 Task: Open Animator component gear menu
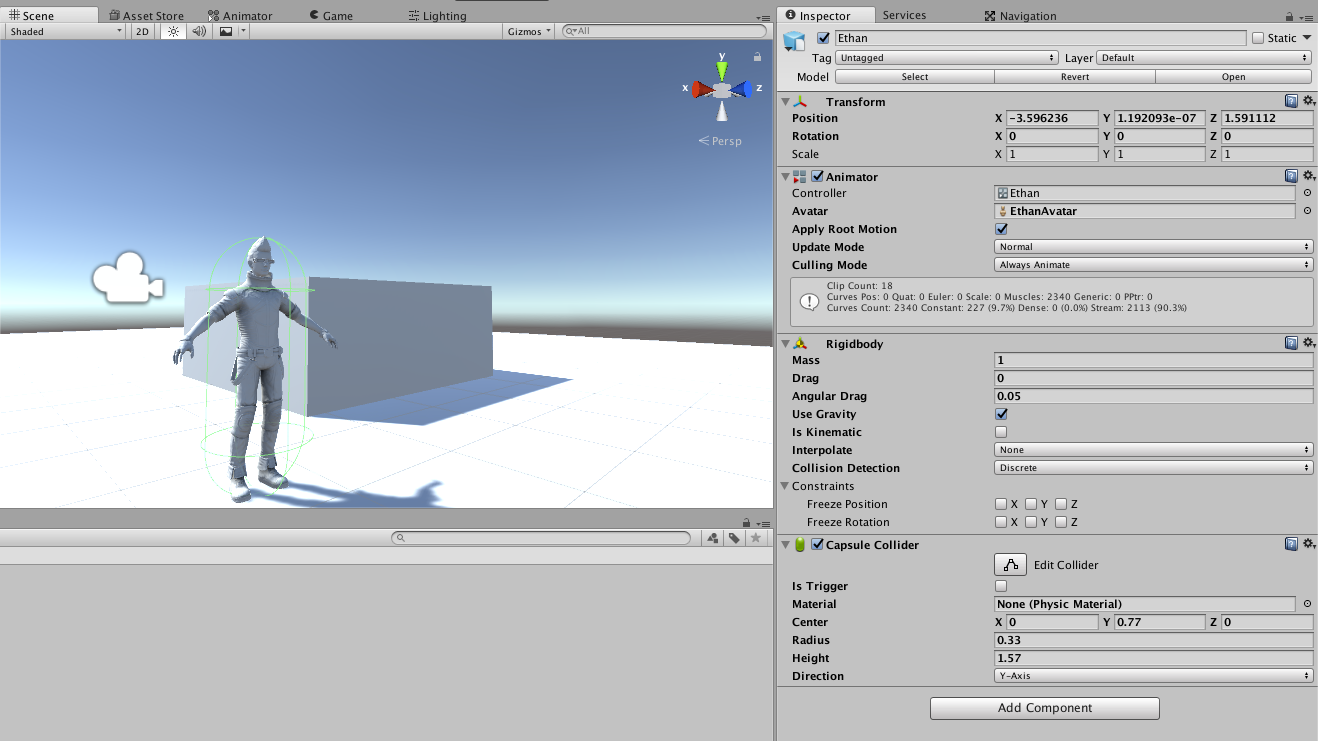(1308, 176)
